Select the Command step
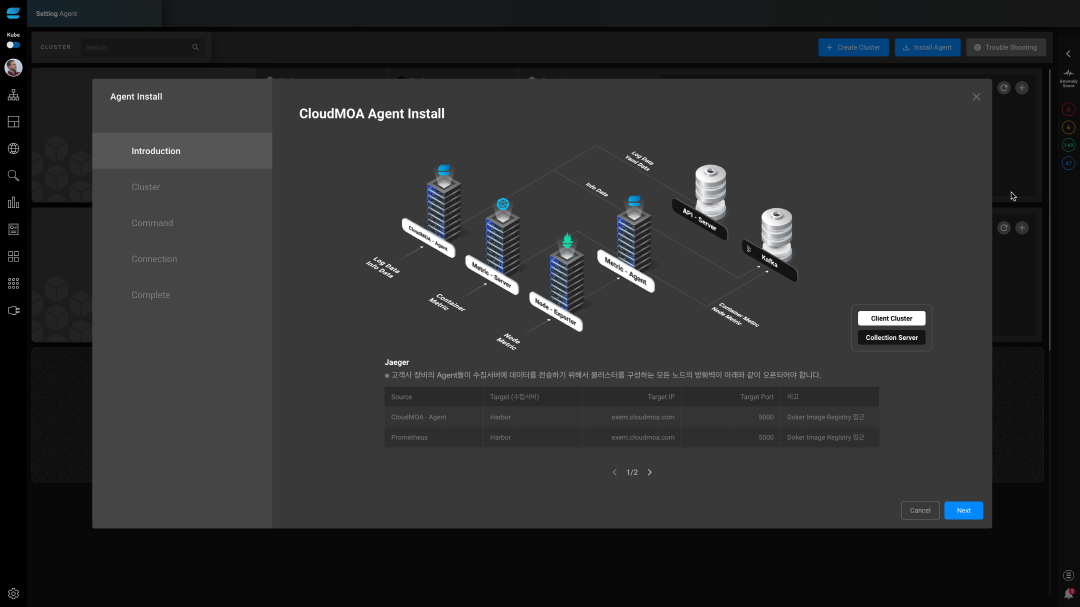This screenshot has width=1080, height=607. click(183, 223)
